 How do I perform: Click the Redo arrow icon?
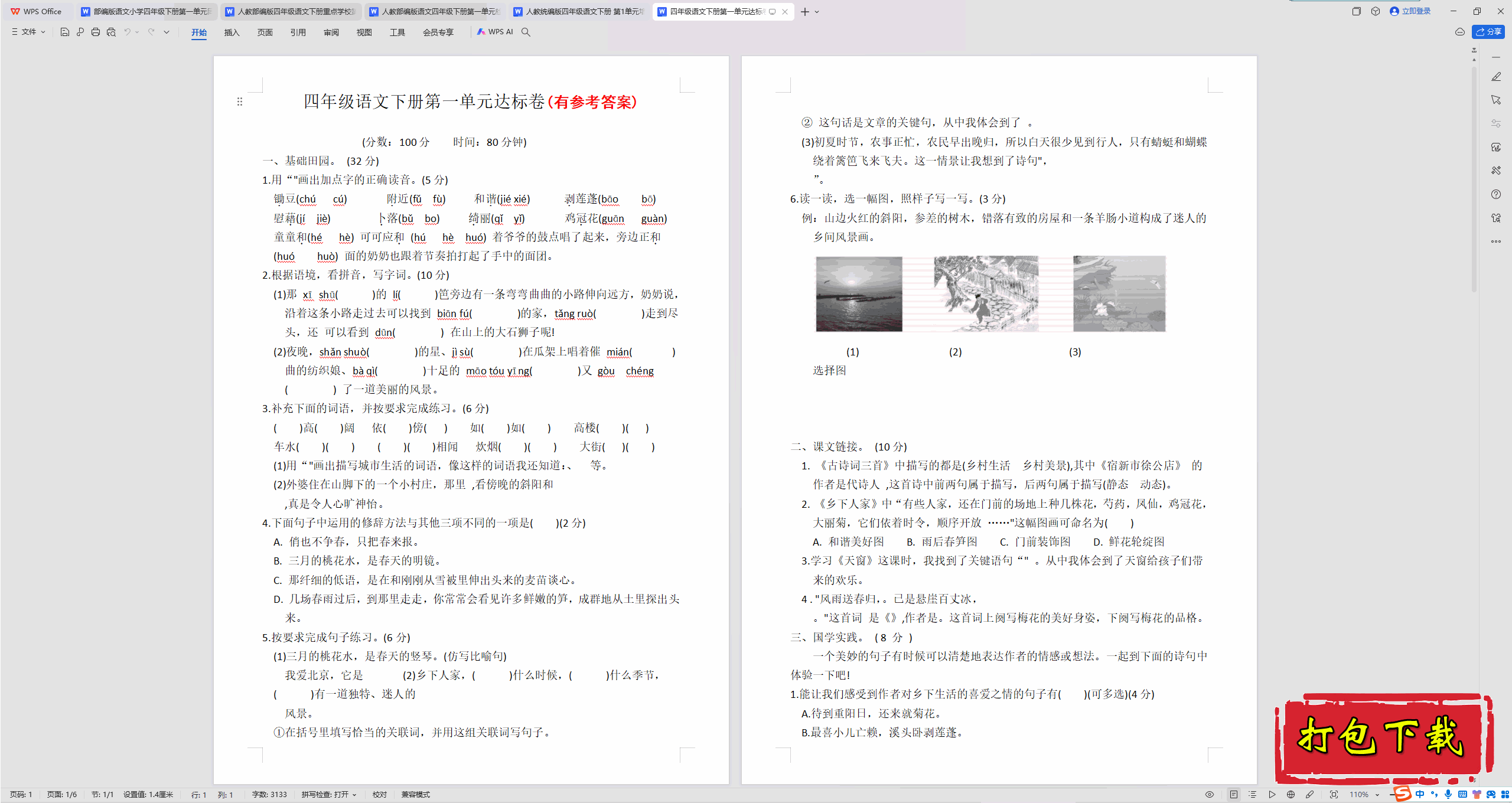click(151, 32)
